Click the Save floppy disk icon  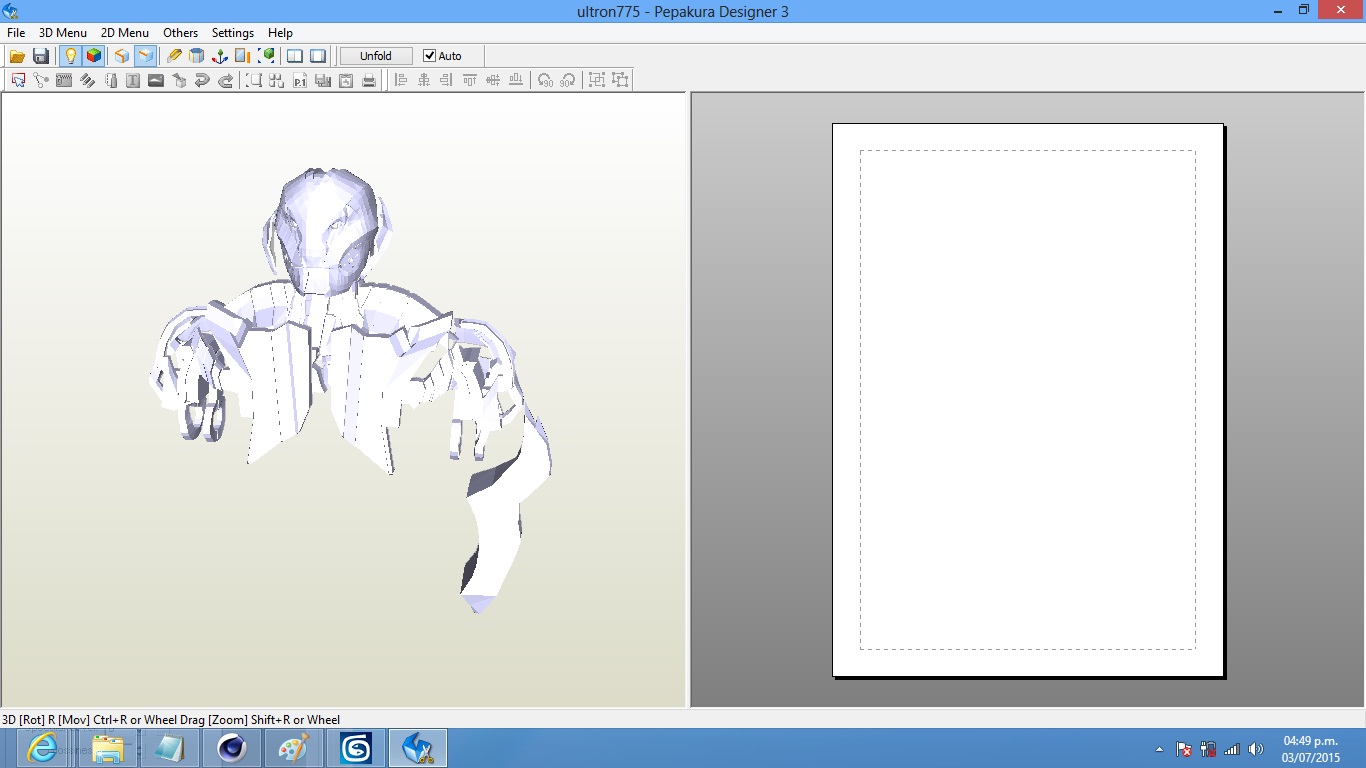(41, 56)
